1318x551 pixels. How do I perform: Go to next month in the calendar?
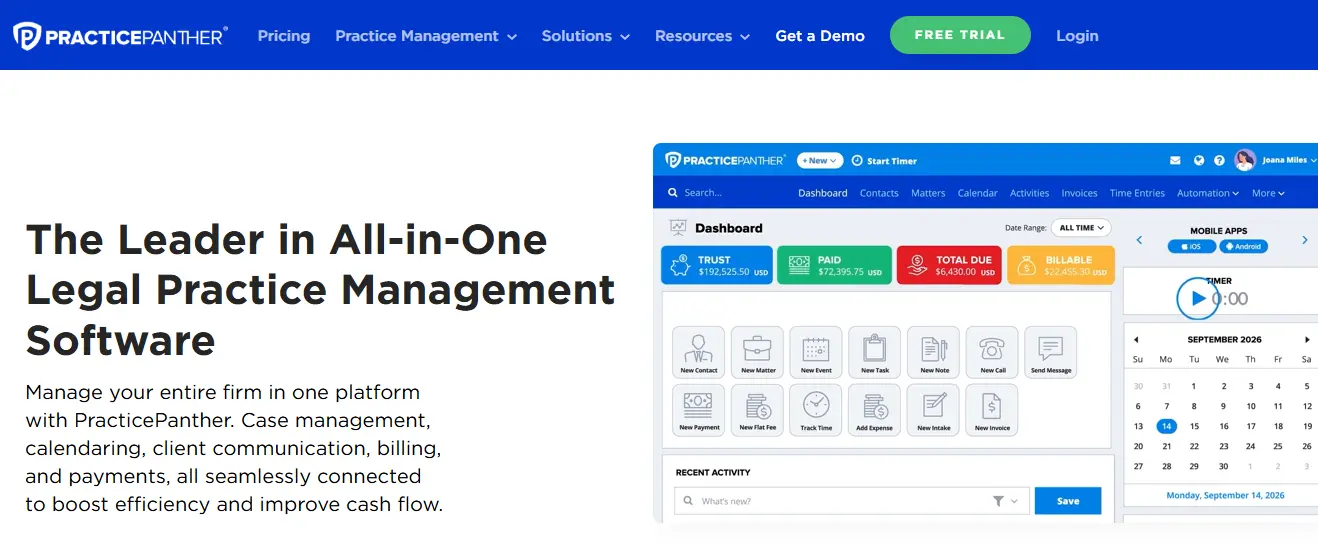click(x=1307, y=339)
